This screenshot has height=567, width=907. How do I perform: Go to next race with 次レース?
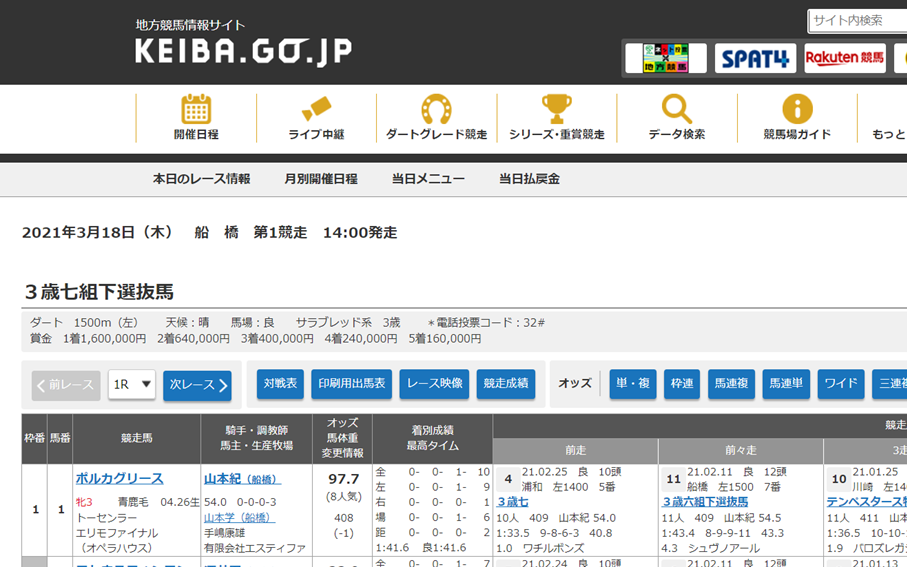tap(197, 385)
